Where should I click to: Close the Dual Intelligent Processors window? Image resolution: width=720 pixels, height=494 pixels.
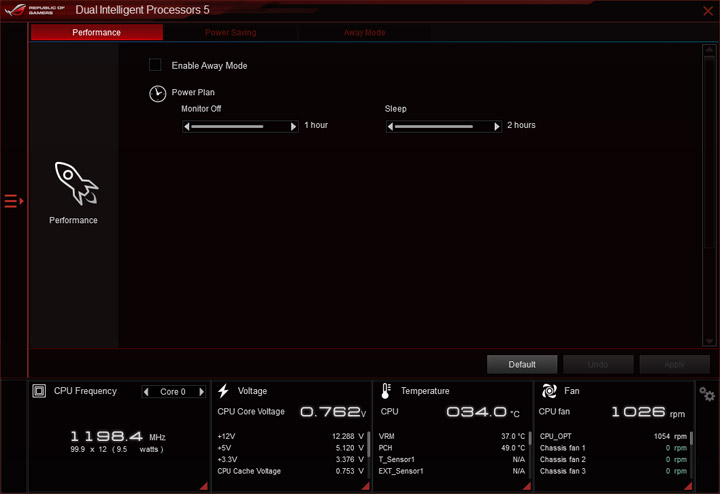click(708, 11)
